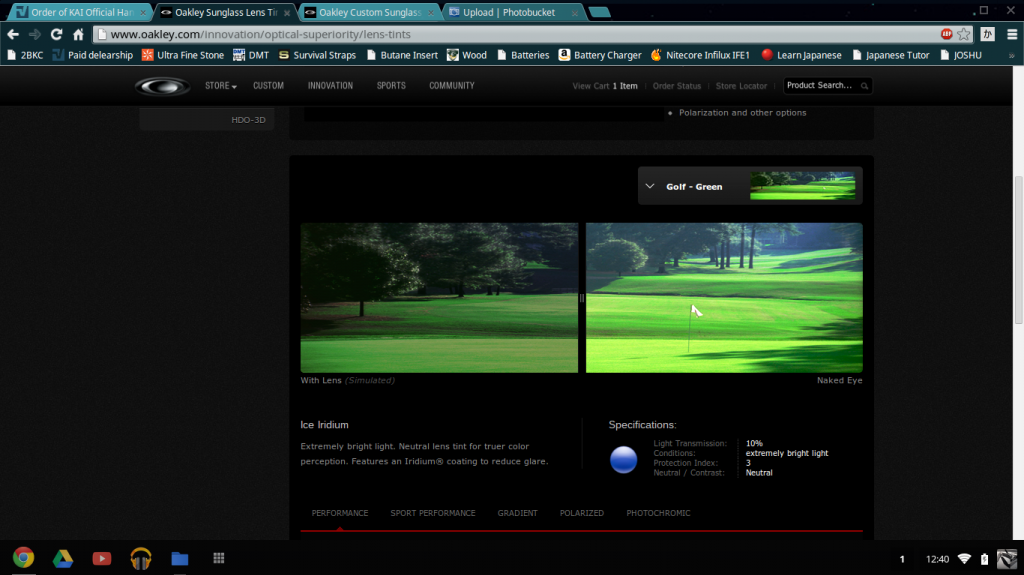
Task: Select the PHOTOCHROMIC lens tab
Action: coord(658,513)
